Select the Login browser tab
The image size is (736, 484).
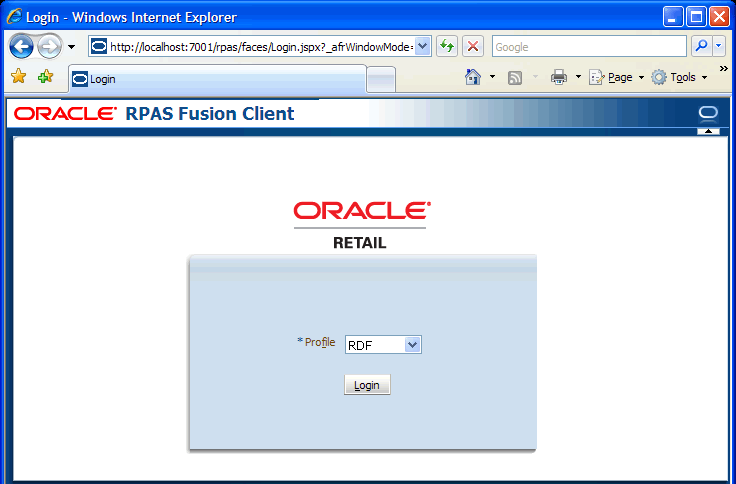click(218, 79)
